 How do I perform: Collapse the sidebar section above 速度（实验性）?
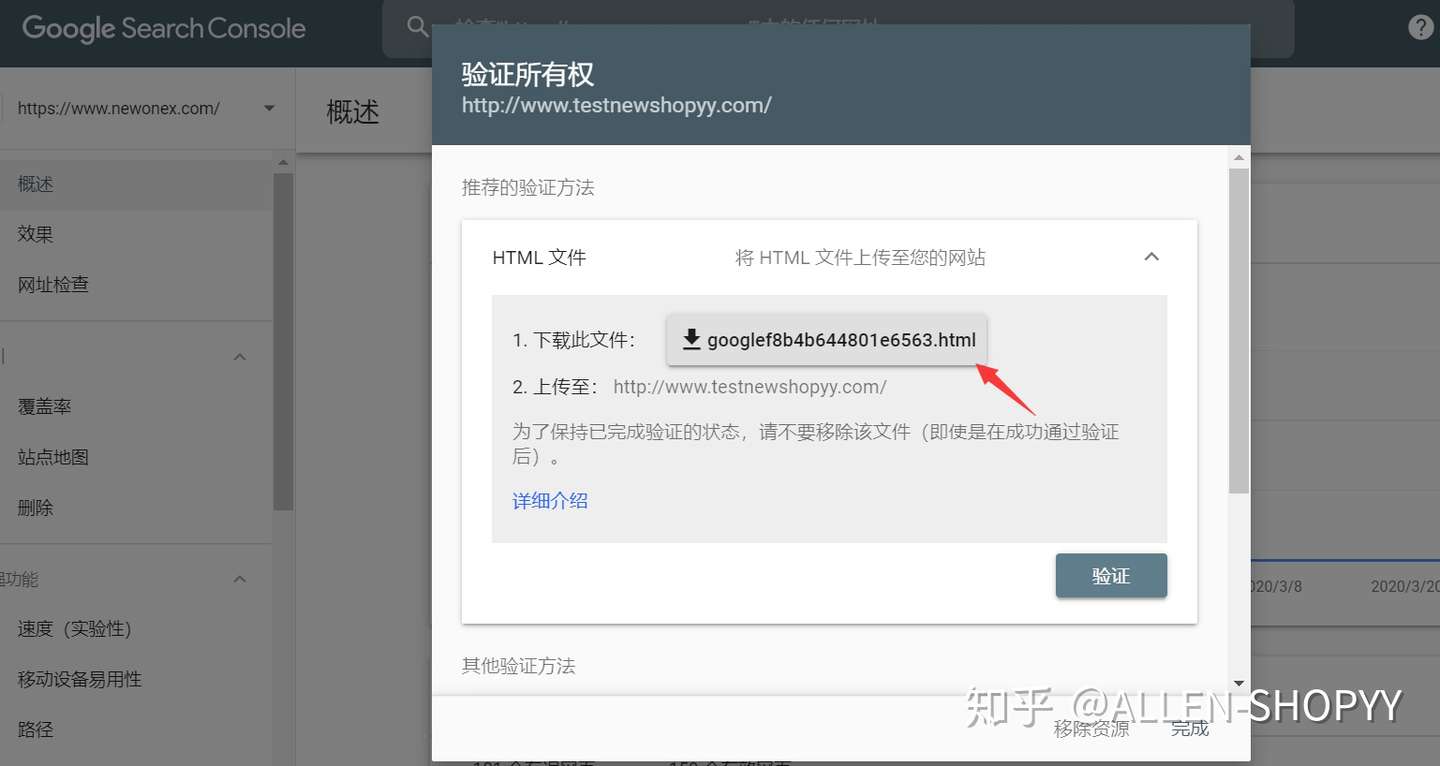240,579
